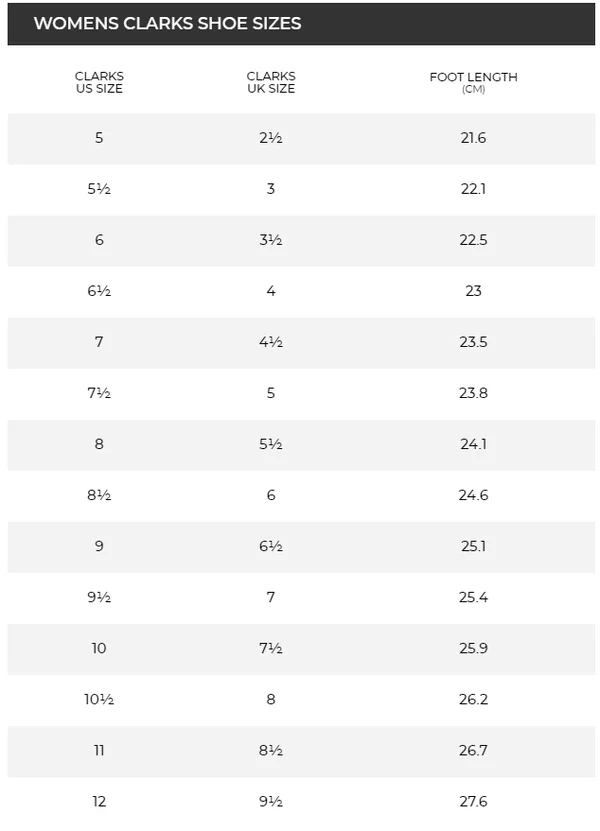
Task: Click foot length 26.2 value
Action: click(473, 700)
